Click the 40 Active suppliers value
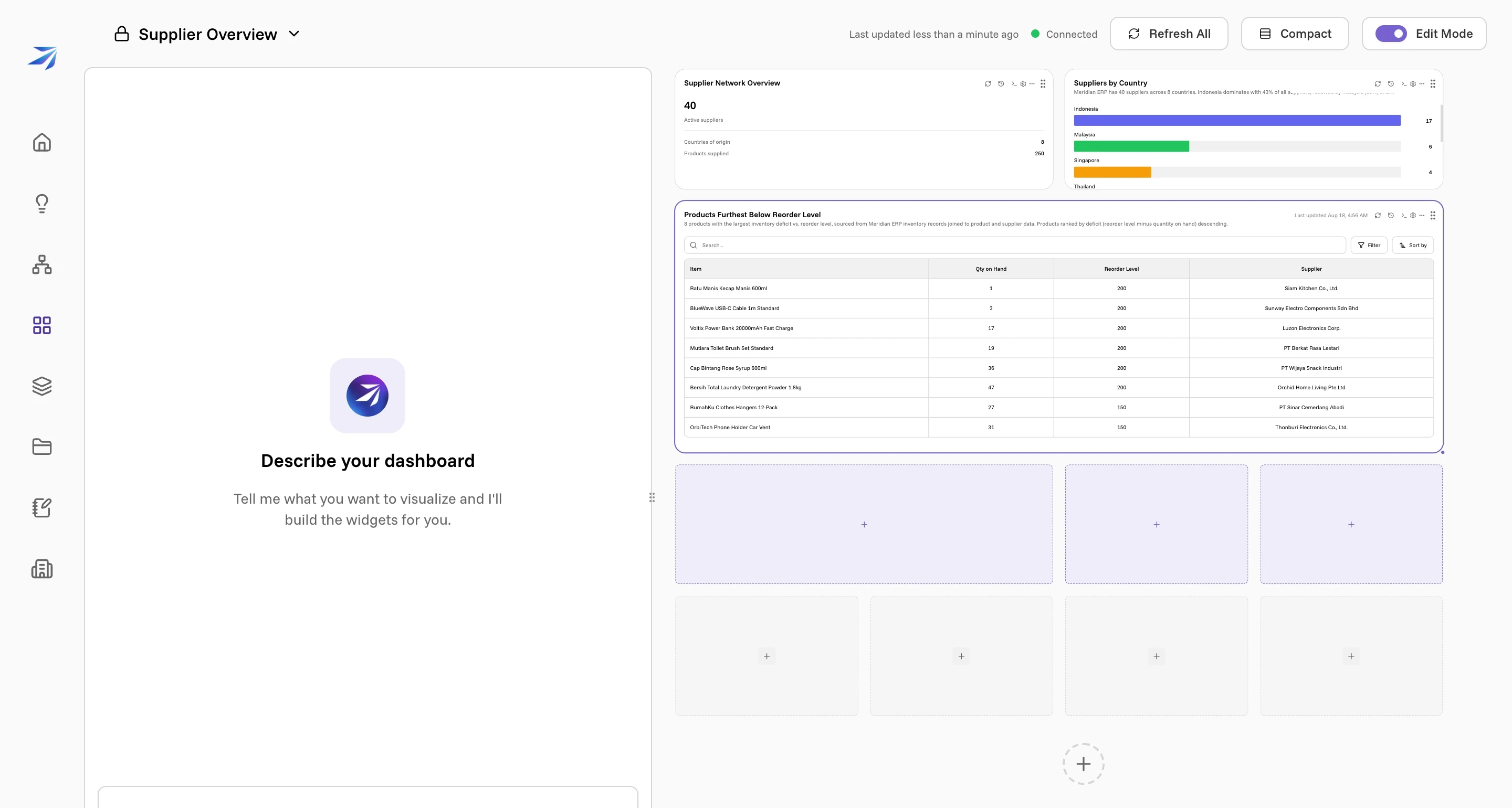Image resolution: width=1512 pixels, height=808 pixels. tap(690, 105)
